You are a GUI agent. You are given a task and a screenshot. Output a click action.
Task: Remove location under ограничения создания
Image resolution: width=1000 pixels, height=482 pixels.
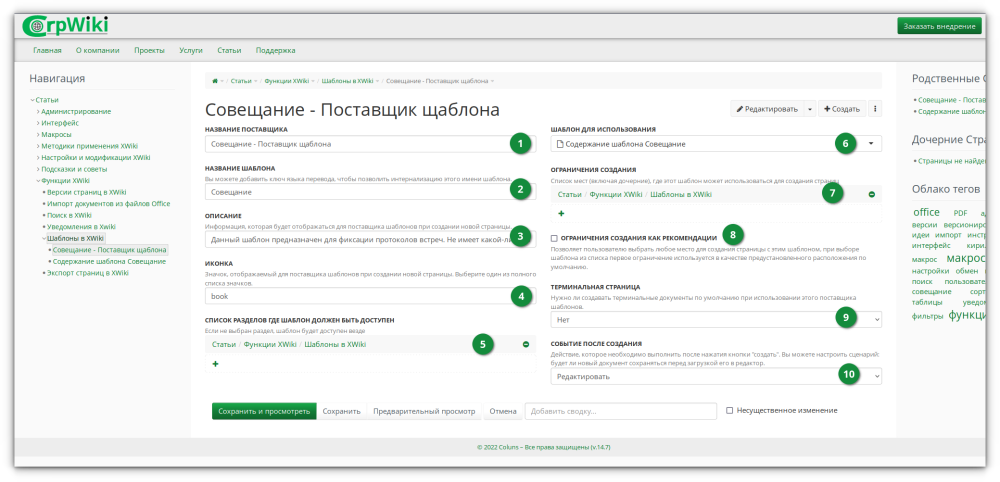[872, 194]
